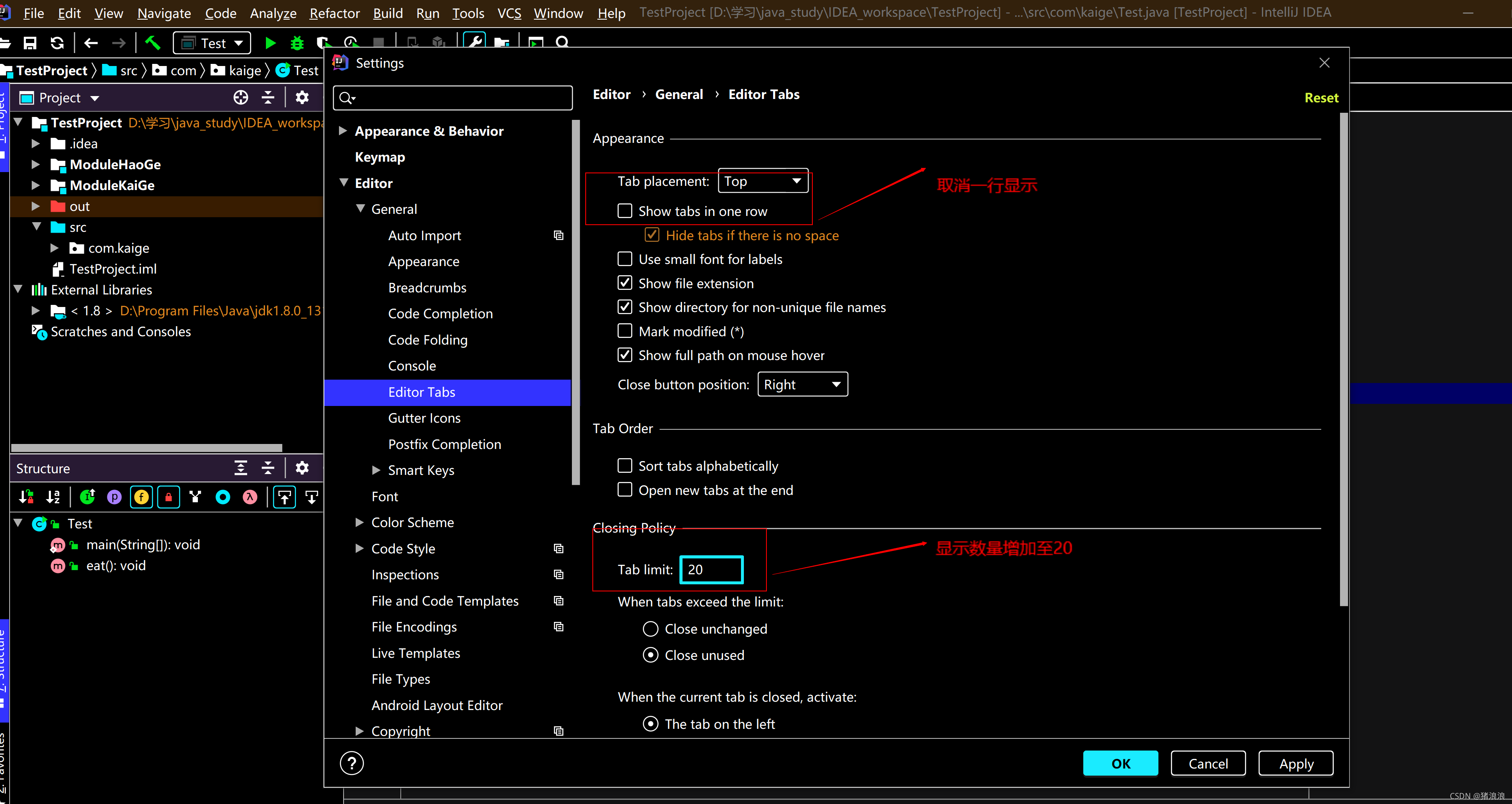Click the Save All toolbar icon

(29, 43)
